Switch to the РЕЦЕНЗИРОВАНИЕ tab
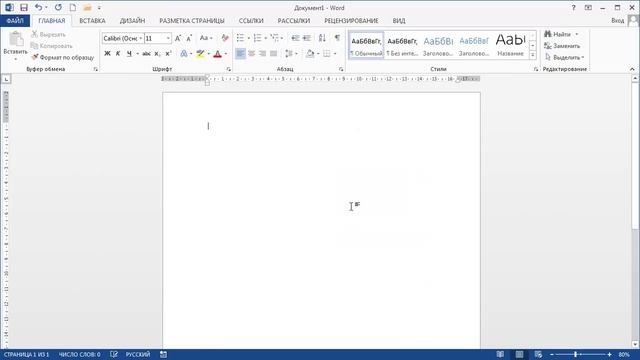640x360 pixels. click(351, 20)
